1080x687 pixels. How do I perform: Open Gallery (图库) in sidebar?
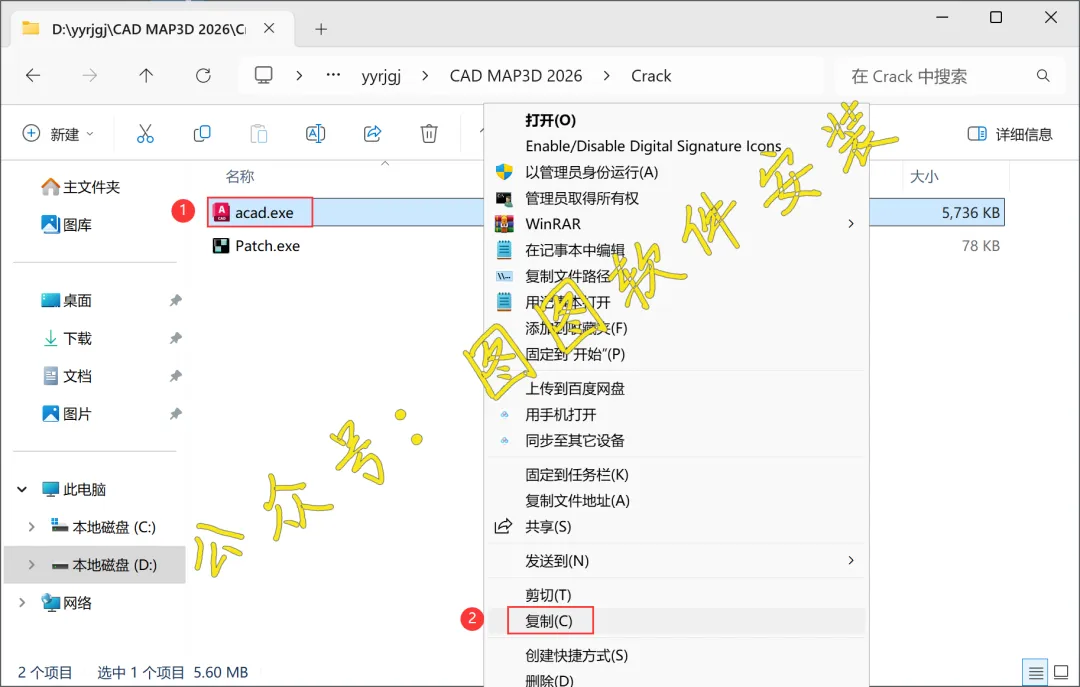pos(67,225)
